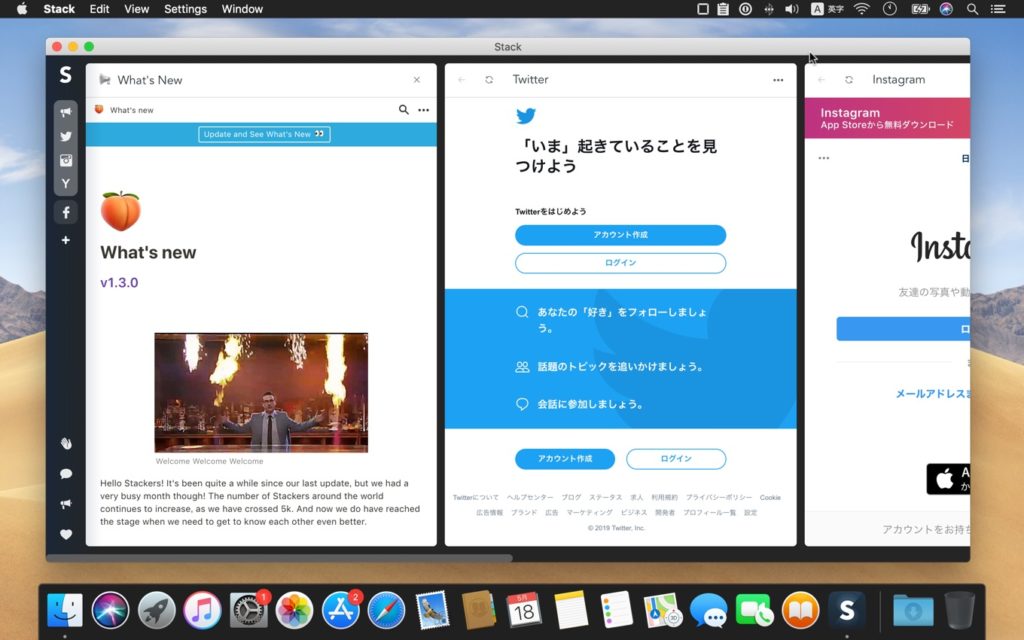This screenshot has width=1024, height=640.
Task: Click the megaphone announcements icon in the sidebar
Action: tap(65, 112)
